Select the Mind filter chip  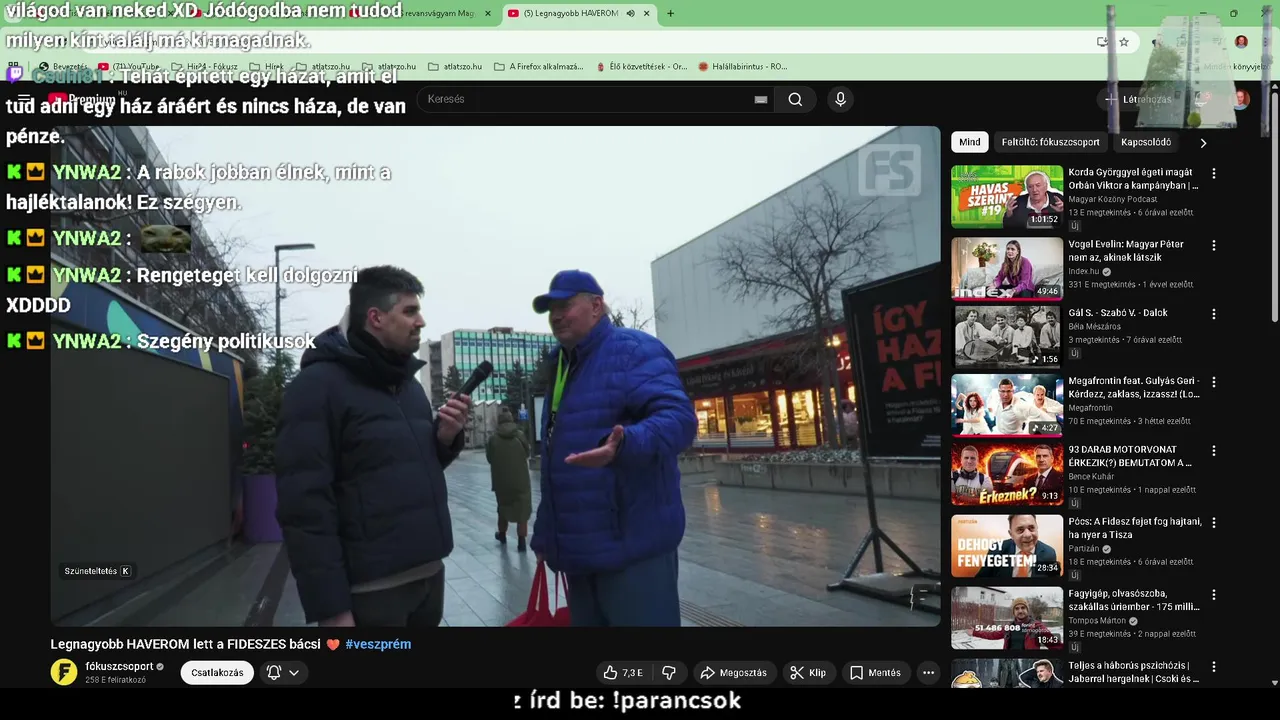point(970,142)
